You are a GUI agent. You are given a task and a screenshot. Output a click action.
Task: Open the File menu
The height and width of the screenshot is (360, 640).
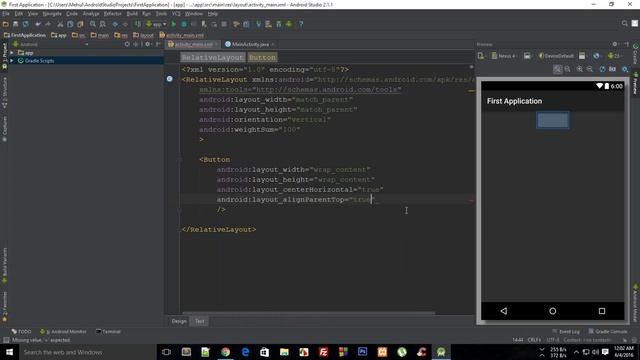tap(6, 14)
